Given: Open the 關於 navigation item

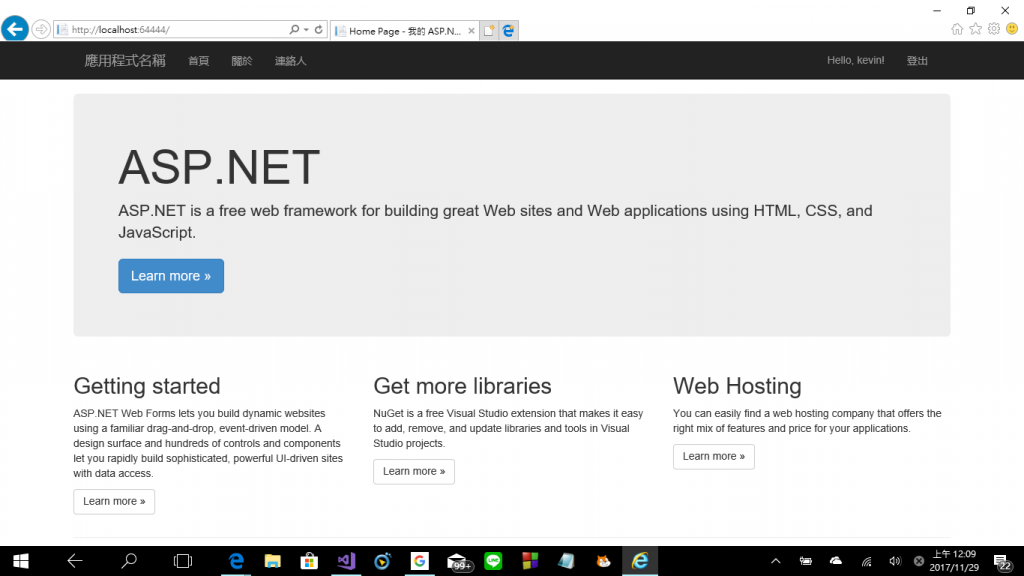Looking at the screenshot, I should pyautogui.click(x=242, y=61).
